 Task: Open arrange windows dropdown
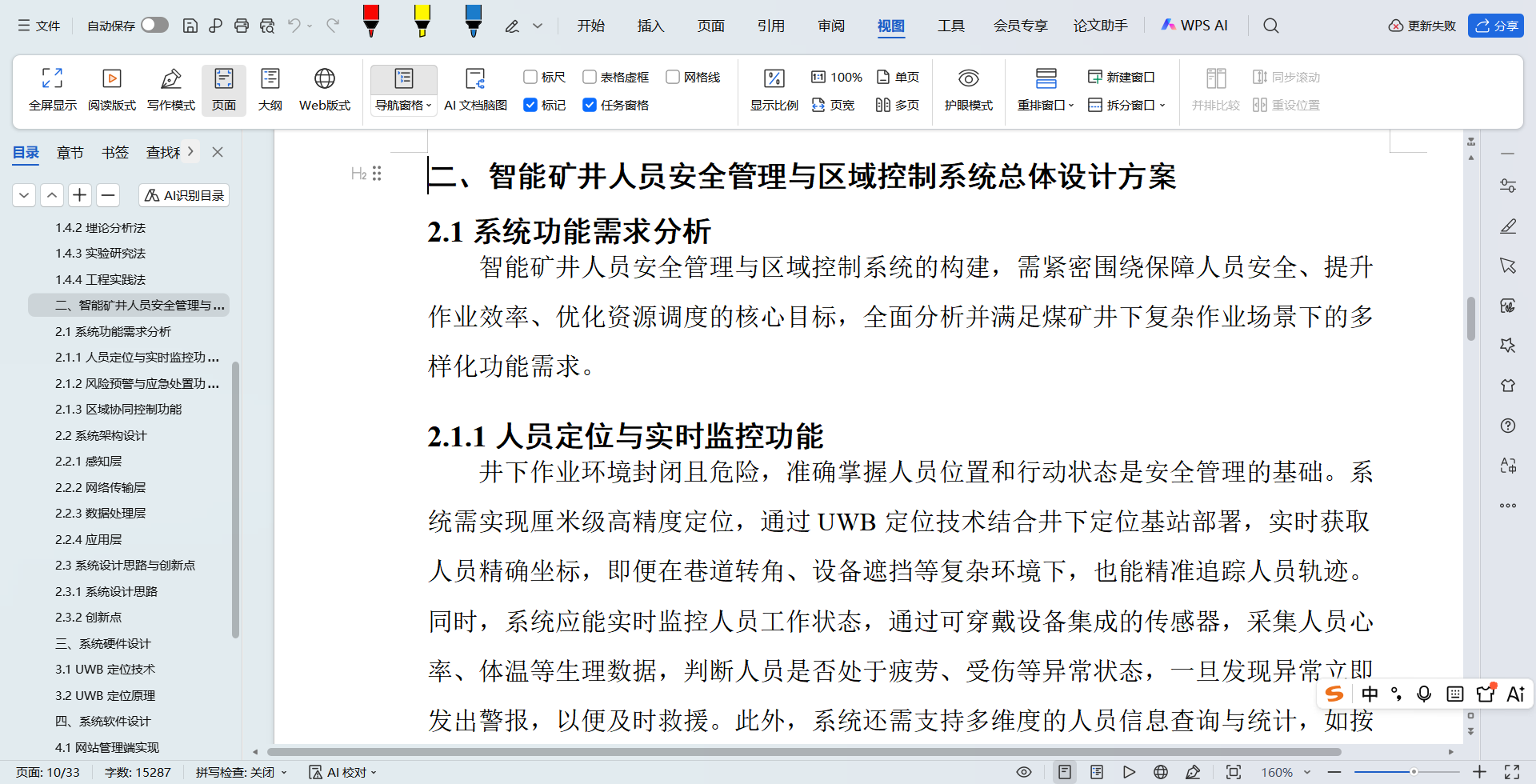[x=1046, y=105]
